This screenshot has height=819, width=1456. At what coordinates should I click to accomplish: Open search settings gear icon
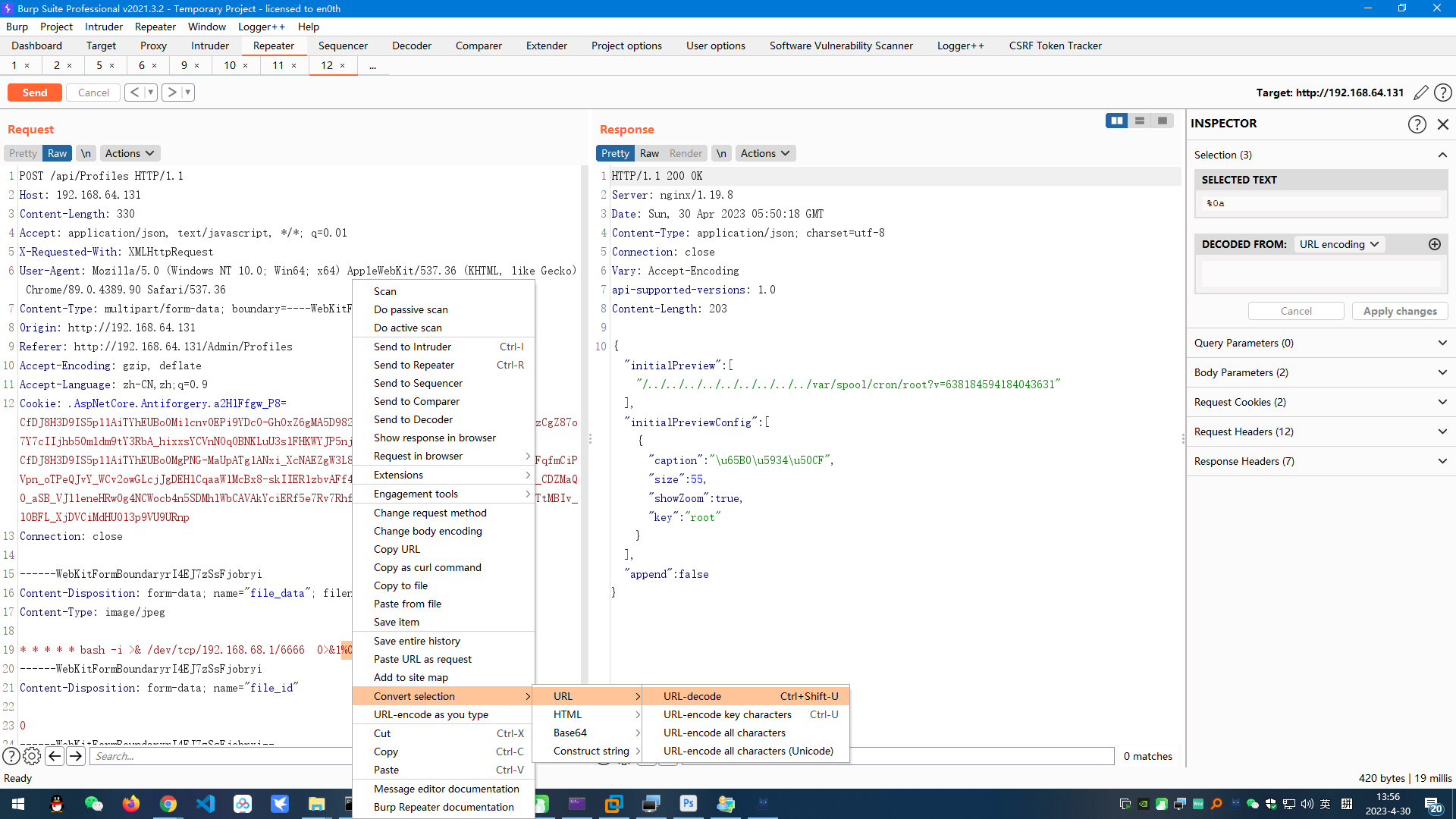[x=32, y=756]
